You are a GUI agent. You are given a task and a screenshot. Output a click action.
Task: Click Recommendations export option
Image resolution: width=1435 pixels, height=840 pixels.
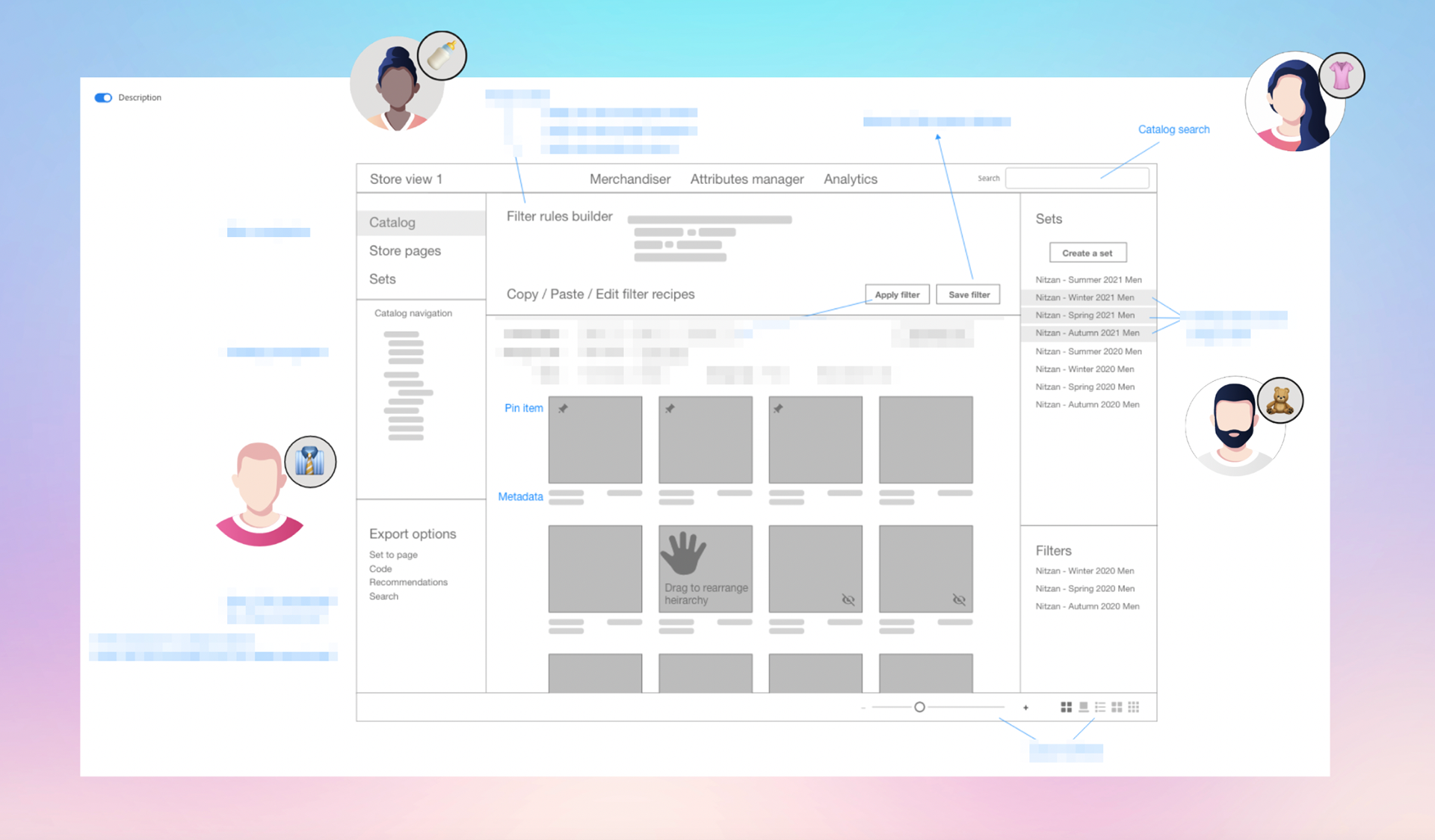tap(408, 582)
